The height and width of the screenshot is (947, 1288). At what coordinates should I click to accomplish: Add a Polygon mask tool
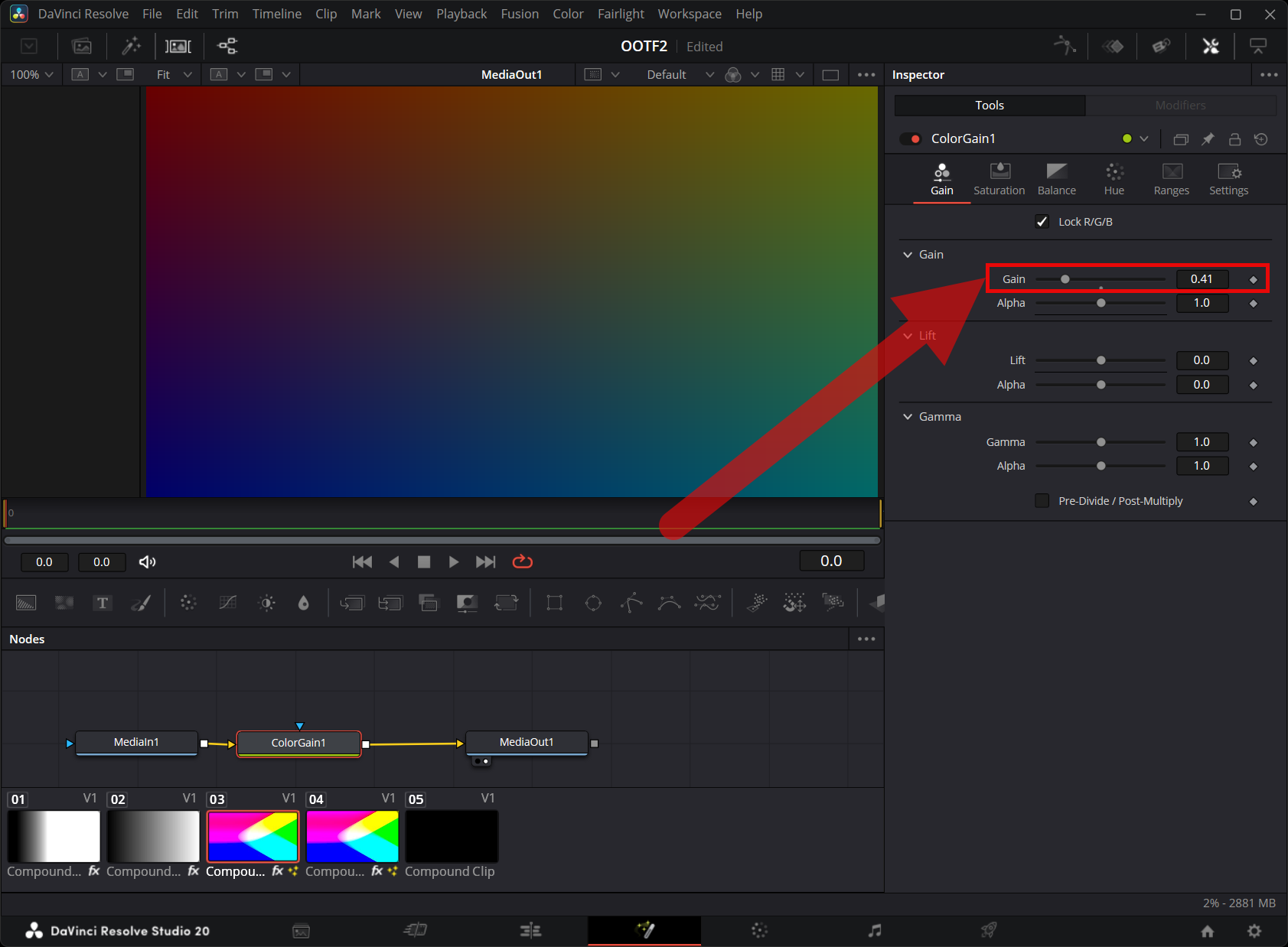coord(631,603)
